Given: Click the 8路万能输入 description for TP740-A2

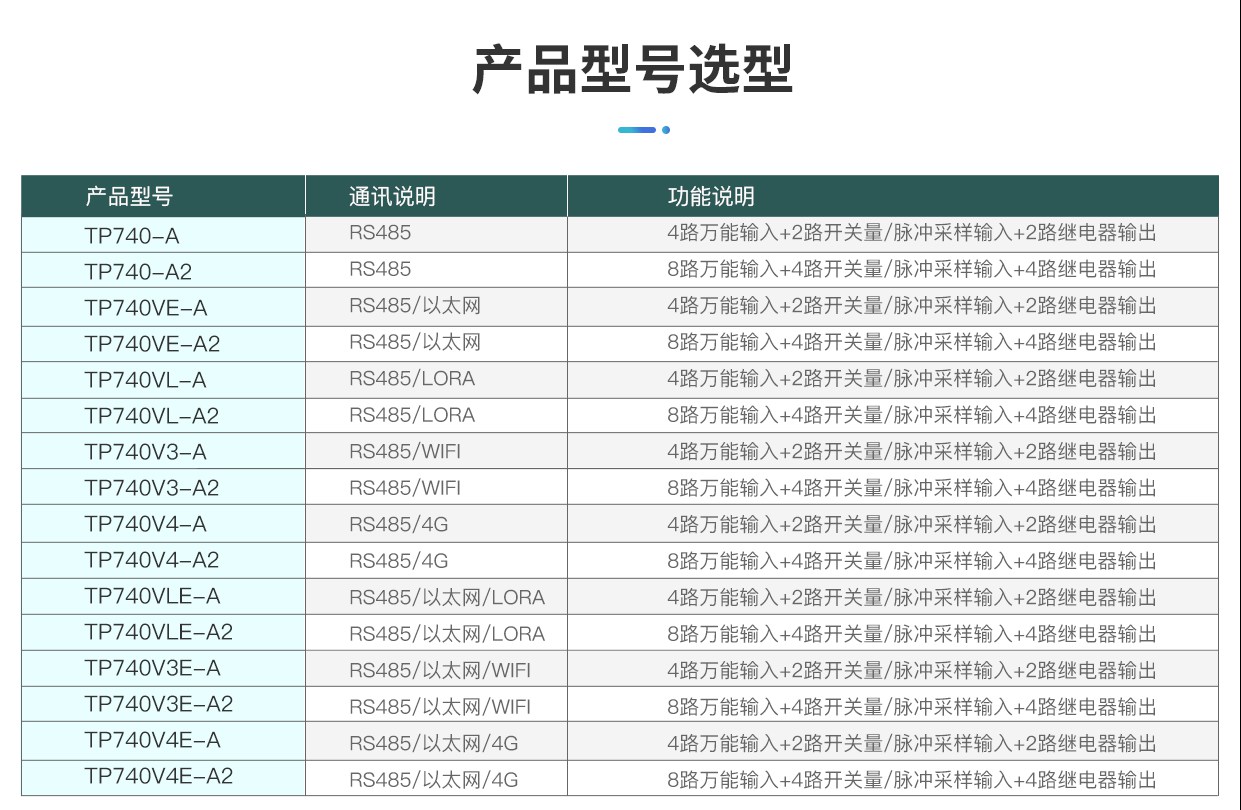Looking at the screenshot, I should (912, 269).
